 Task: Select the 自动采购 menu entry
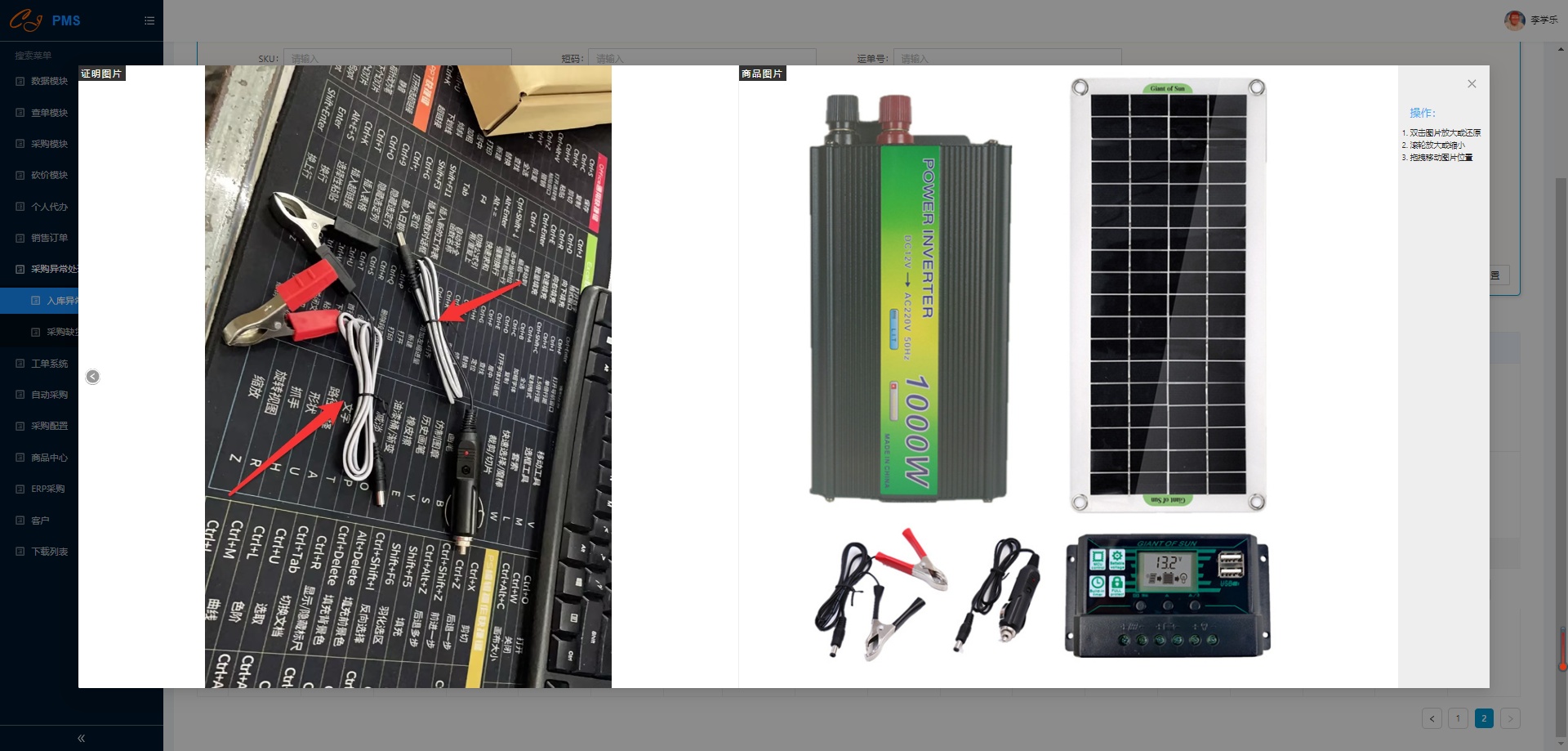[x=49, y=395]
